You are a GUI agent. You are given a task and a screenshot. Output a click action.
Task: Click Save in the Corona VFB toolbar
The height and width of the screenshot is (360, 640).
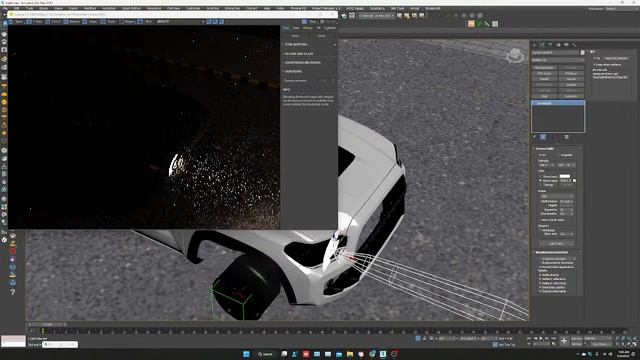16,22
